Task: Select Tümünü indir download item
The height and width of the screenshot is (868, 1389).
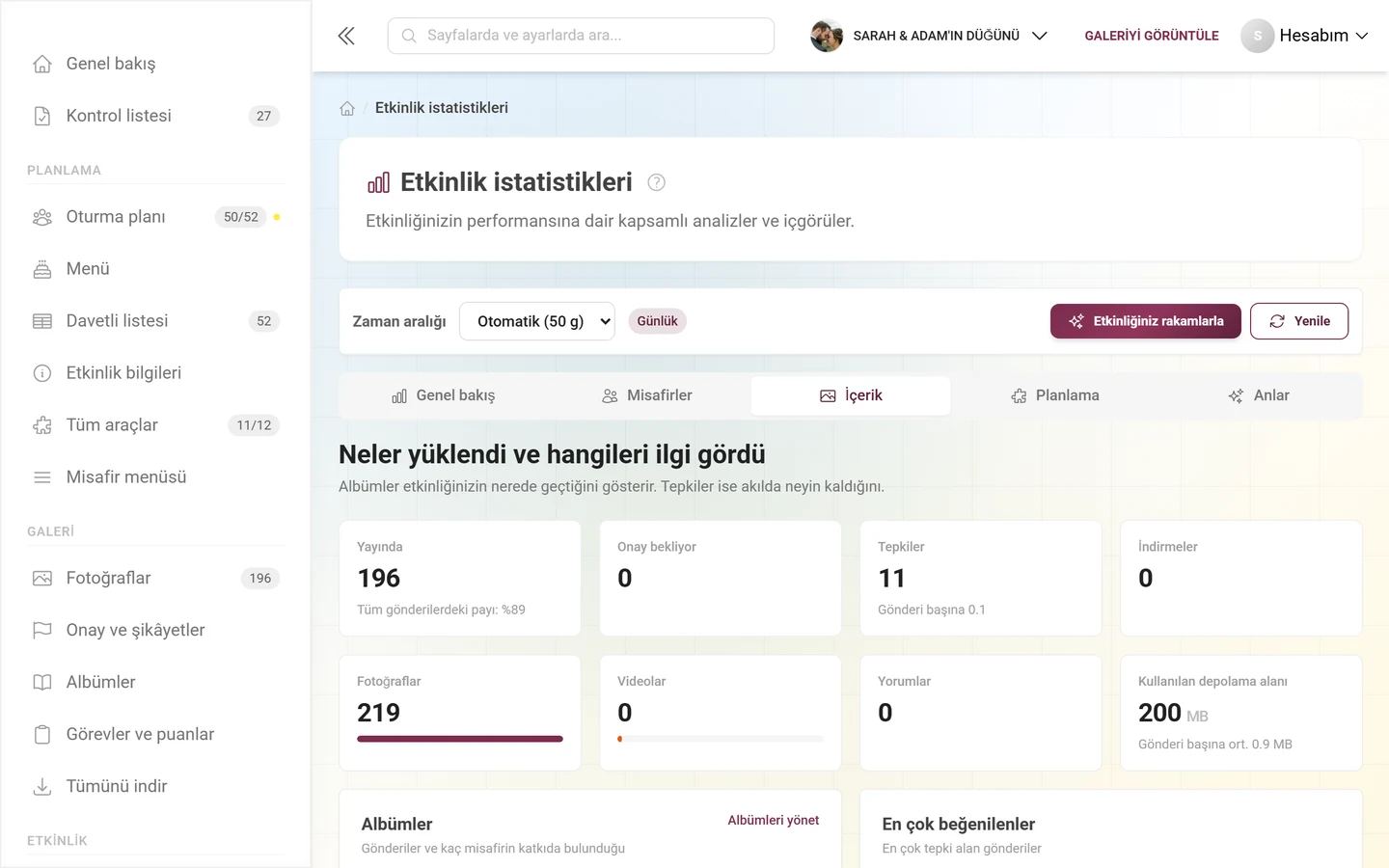Action: (x=155, y=787)
